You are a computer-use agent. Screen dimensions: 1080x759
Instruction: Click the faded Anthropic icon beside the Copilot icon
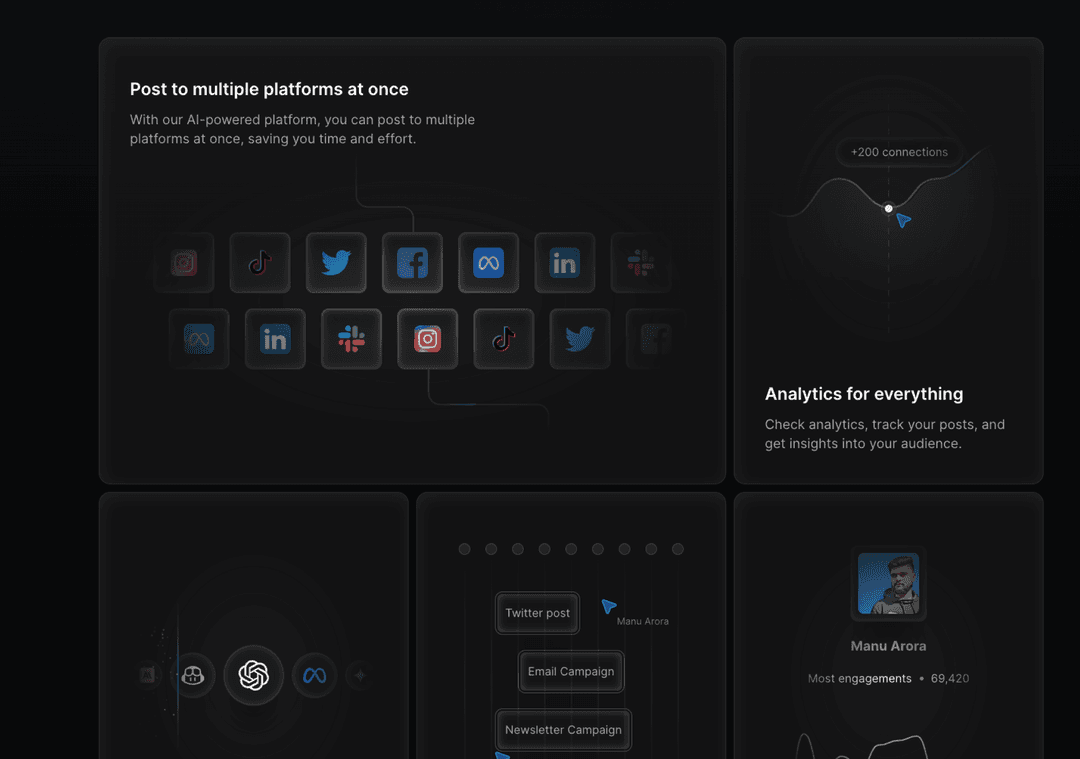point(147,676)
